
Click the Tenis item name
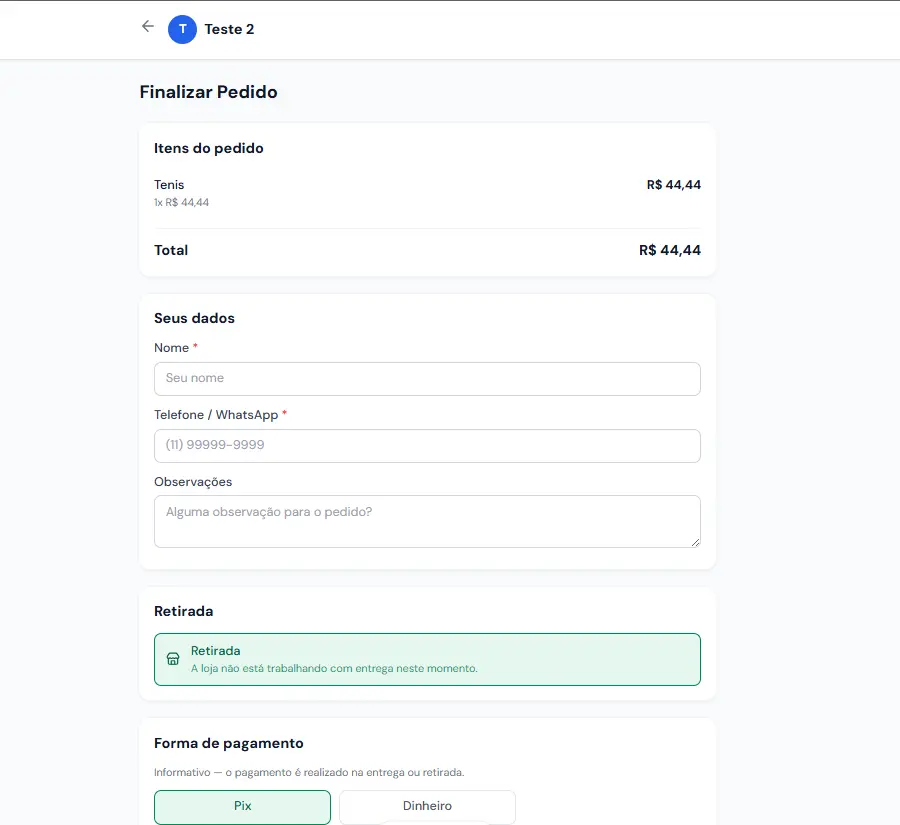[169, 185]
